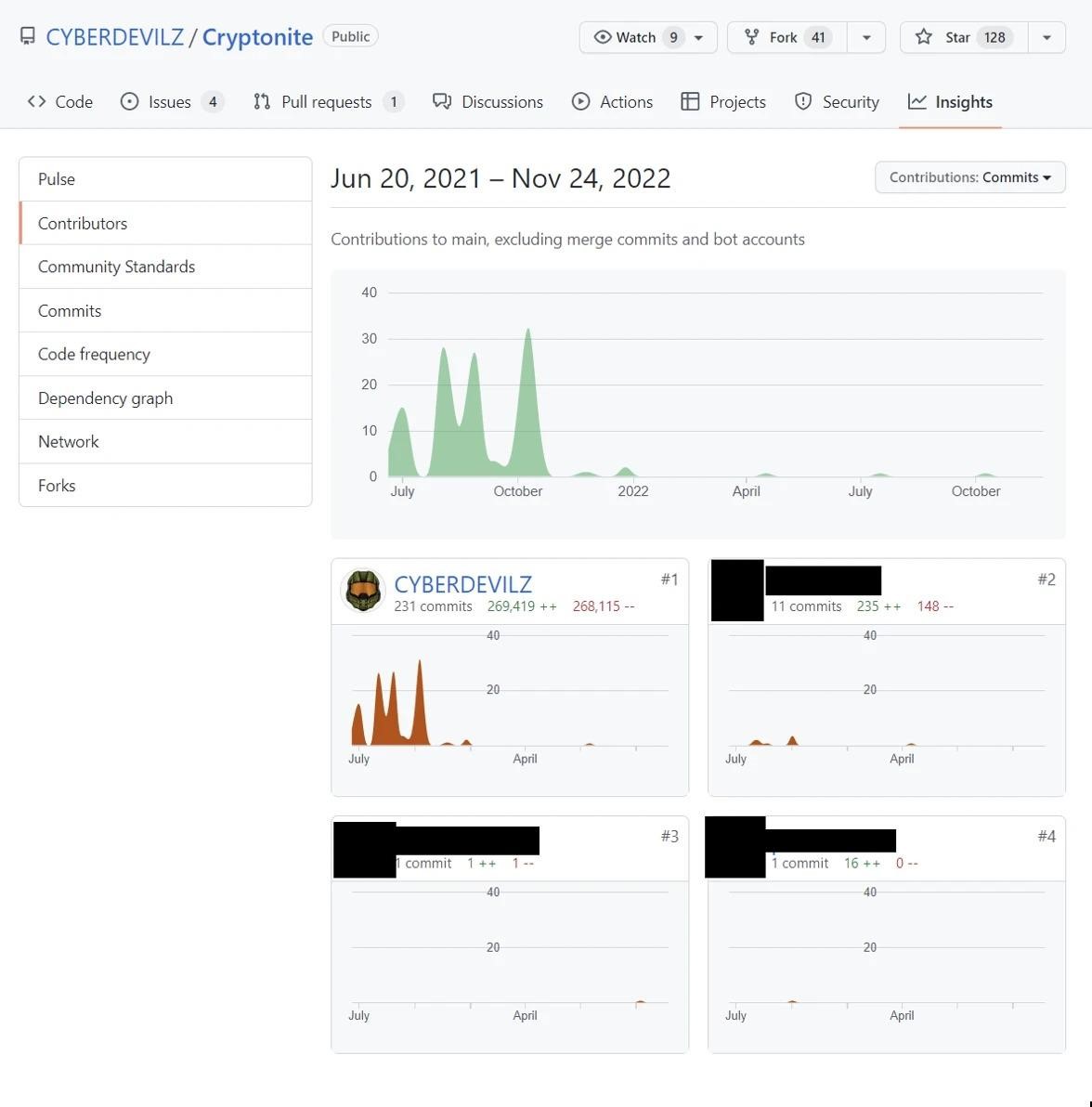Click the 2022 label on main chart axis
1092x1107 pixels.
[x=632, y=491]
